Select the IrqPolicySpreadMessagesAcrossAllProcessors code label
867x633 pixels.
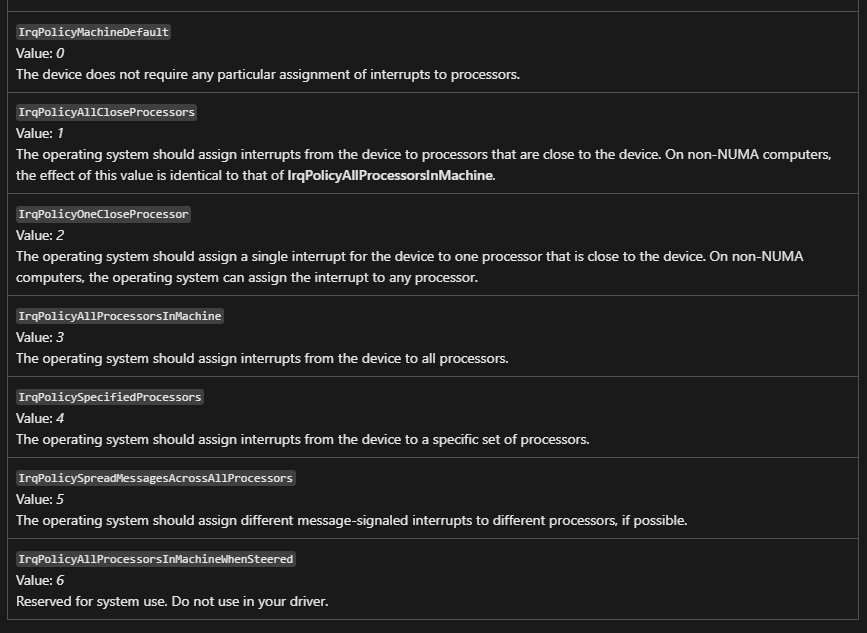[156, 478]
